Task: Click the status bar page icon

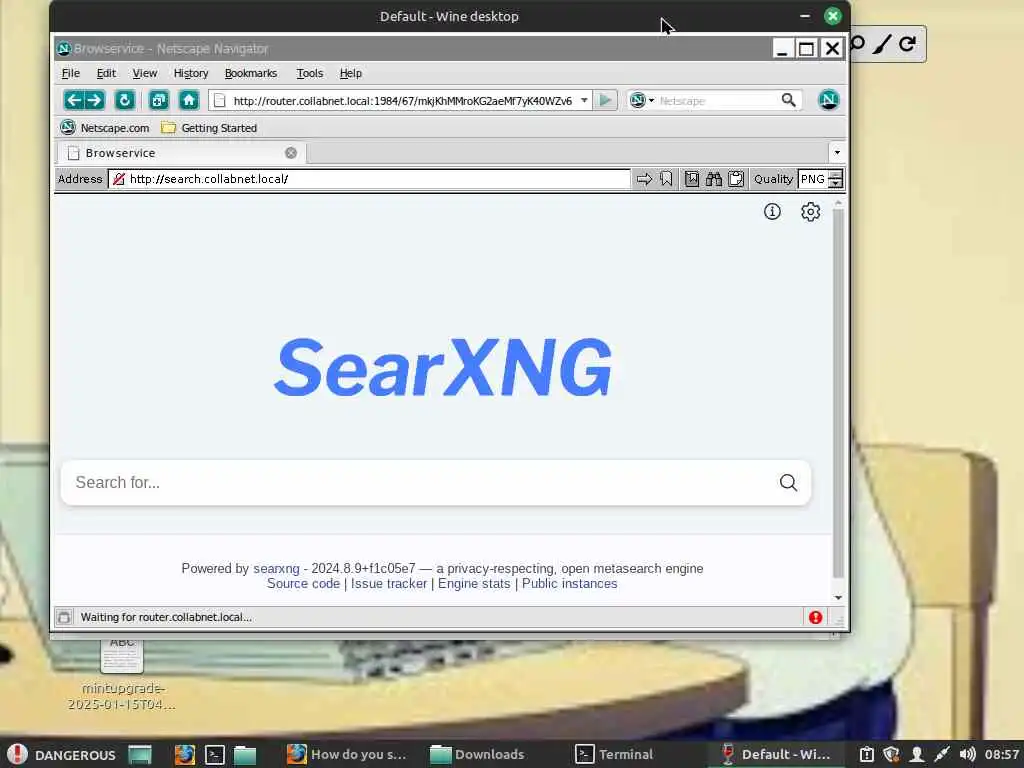Action: coord(64,617)
